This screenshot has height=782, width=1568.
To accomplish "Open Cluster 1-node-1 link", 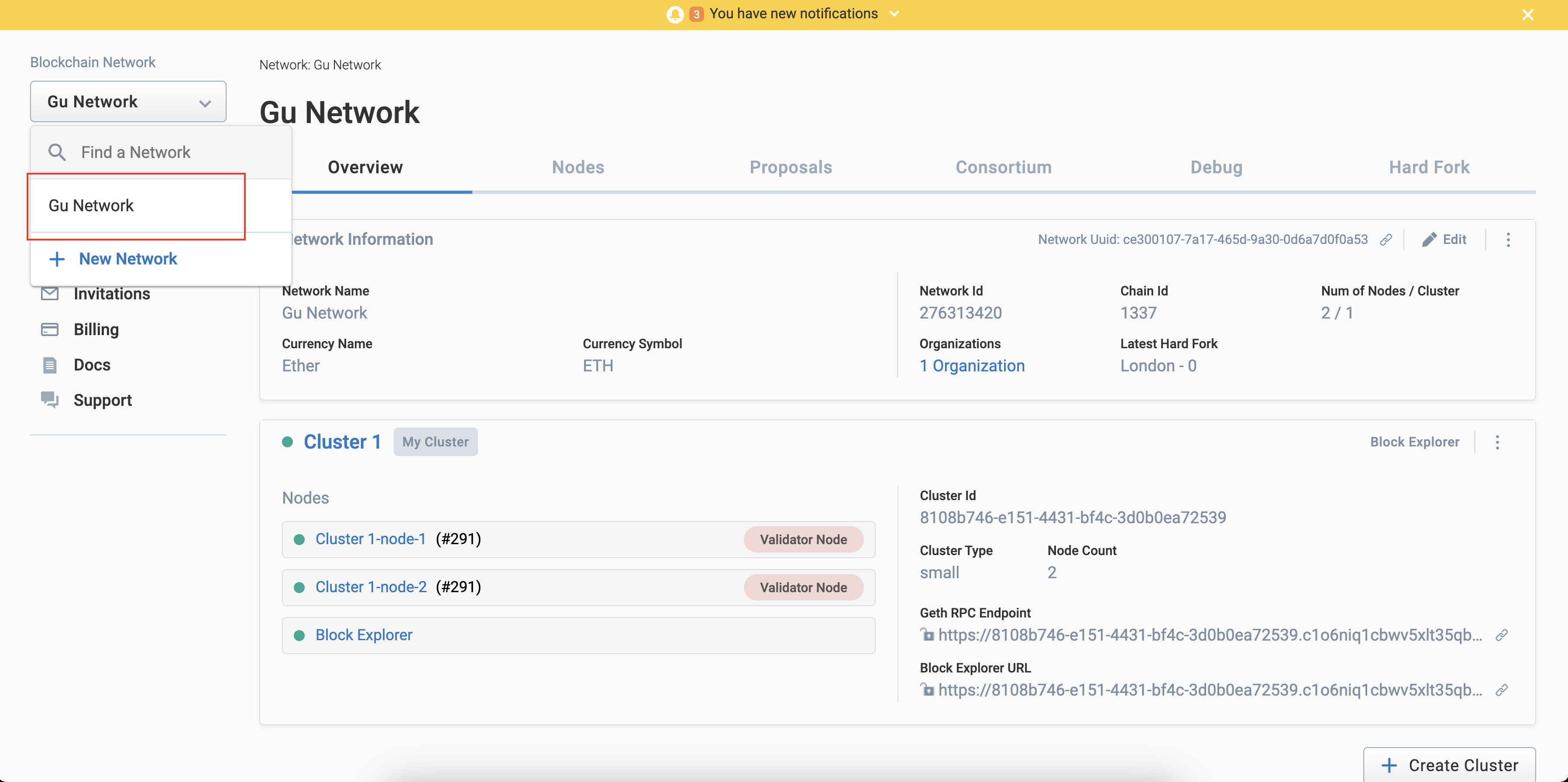I will [x=371, y=539].
